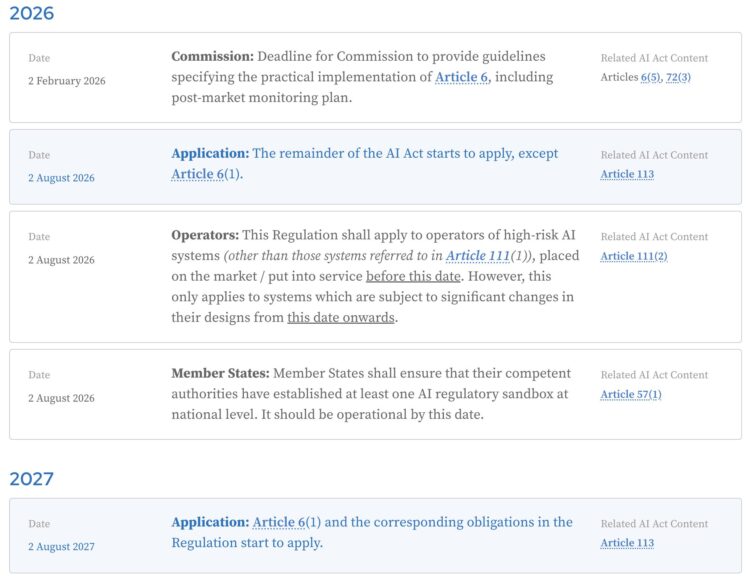This screenshot has width=750, height=578.
Task: Click the bold 'Commission:' label
Action: click(x=212, y=56)
